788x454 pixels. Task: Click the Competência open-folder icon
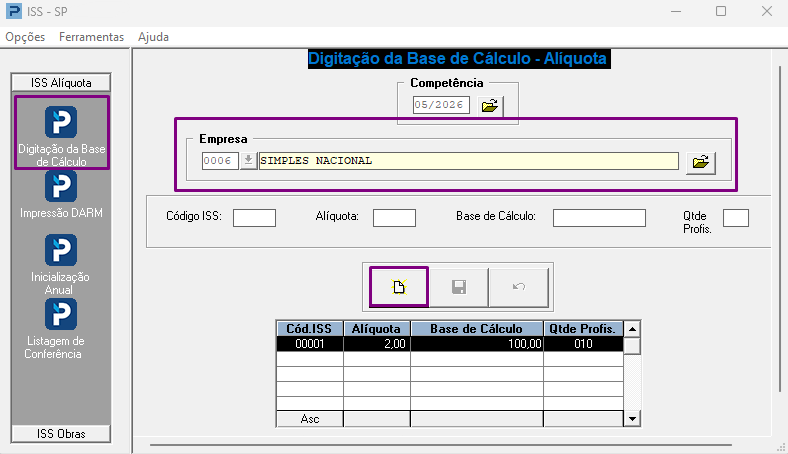click(489, 106)
